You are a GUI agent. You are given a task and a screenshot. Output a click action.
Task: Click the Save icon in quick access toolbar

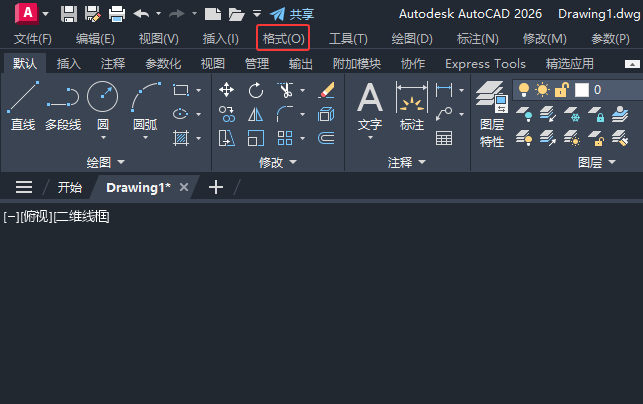click(x=69, y=14)
